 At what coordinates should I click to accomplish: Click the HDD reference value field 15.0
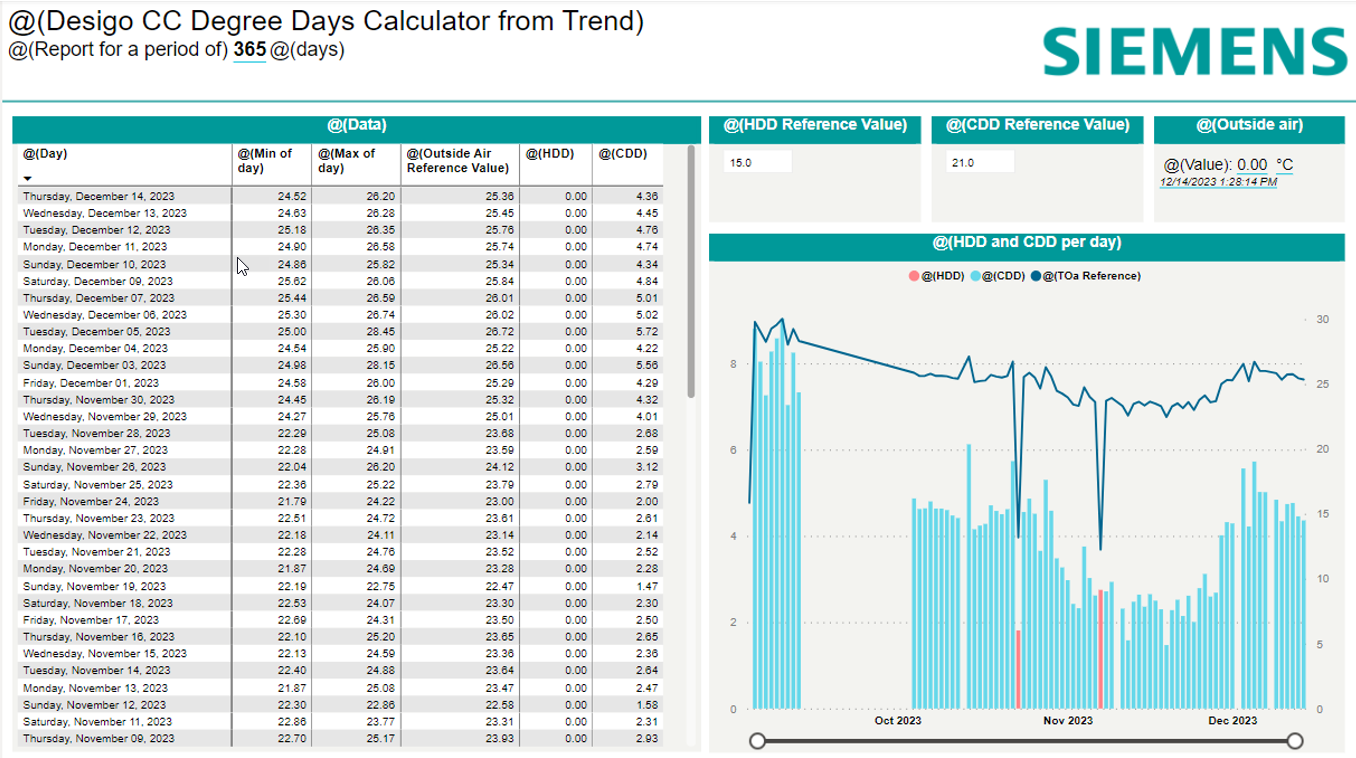757,162
